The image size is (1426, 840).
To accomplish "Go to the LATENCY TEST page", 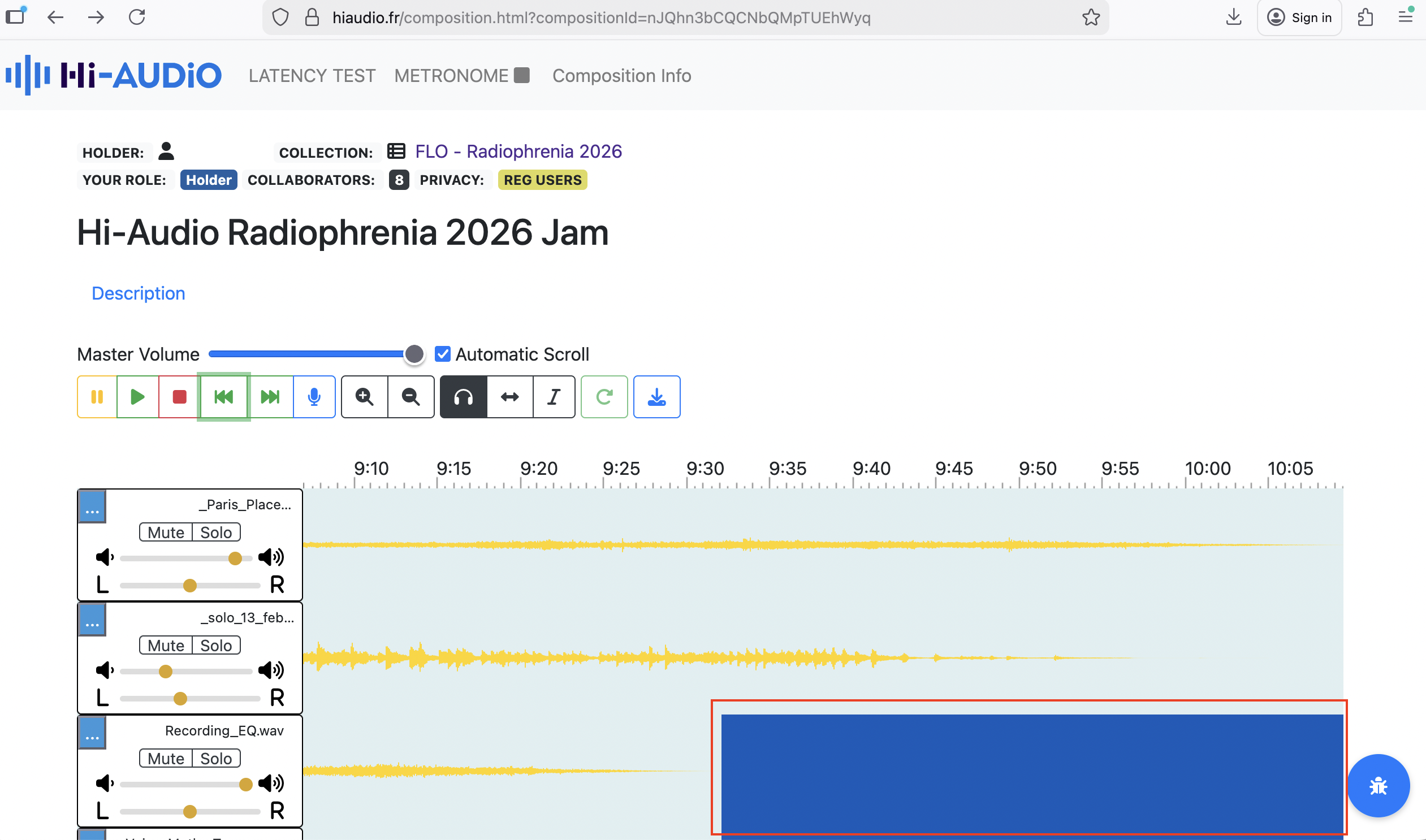I will 312,75.
